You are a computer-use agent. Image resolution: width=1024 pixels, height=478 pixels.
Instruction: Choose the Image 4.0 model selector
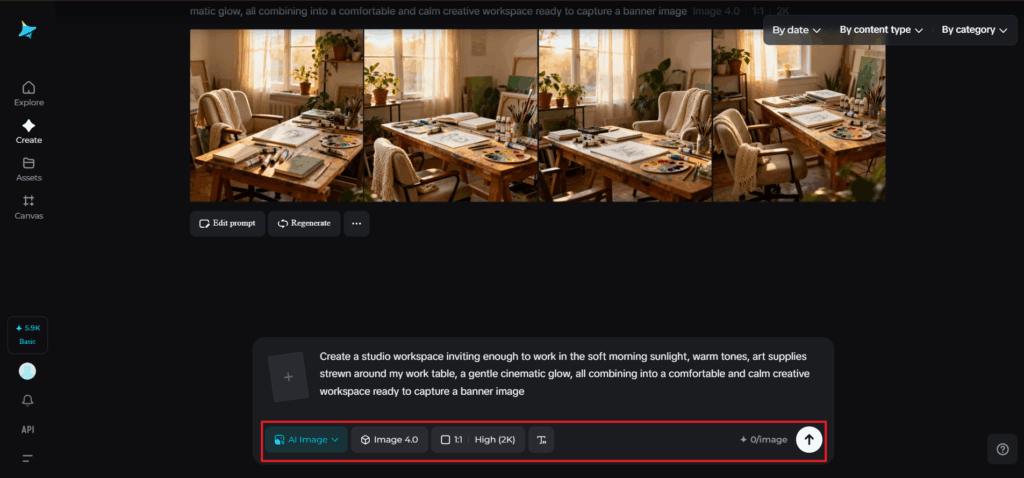(x=389, y=440)
